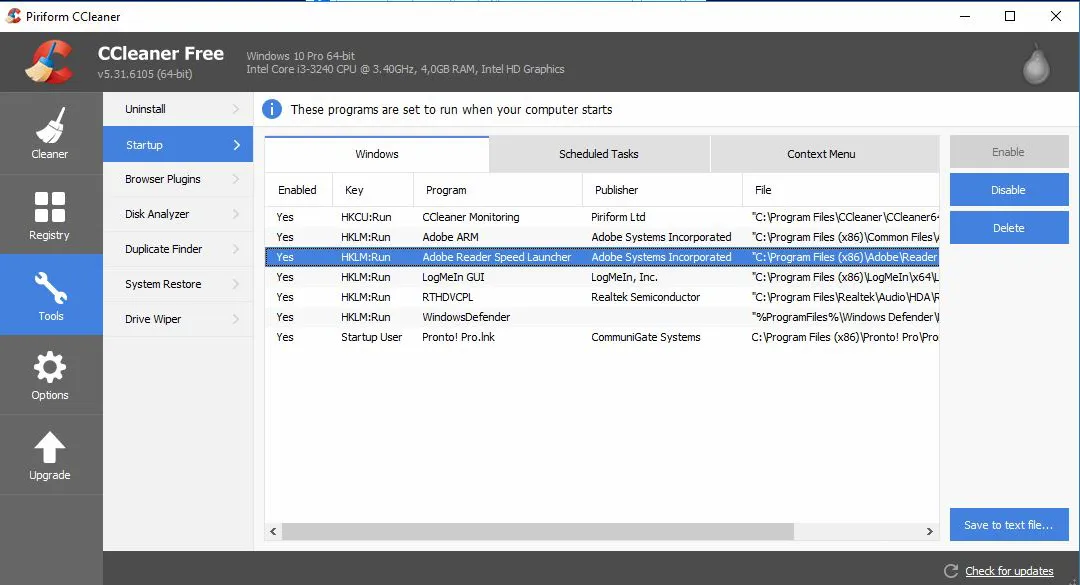
Task: Open Browser Plugins submenu arrow
Action: (x=236, y=179)
